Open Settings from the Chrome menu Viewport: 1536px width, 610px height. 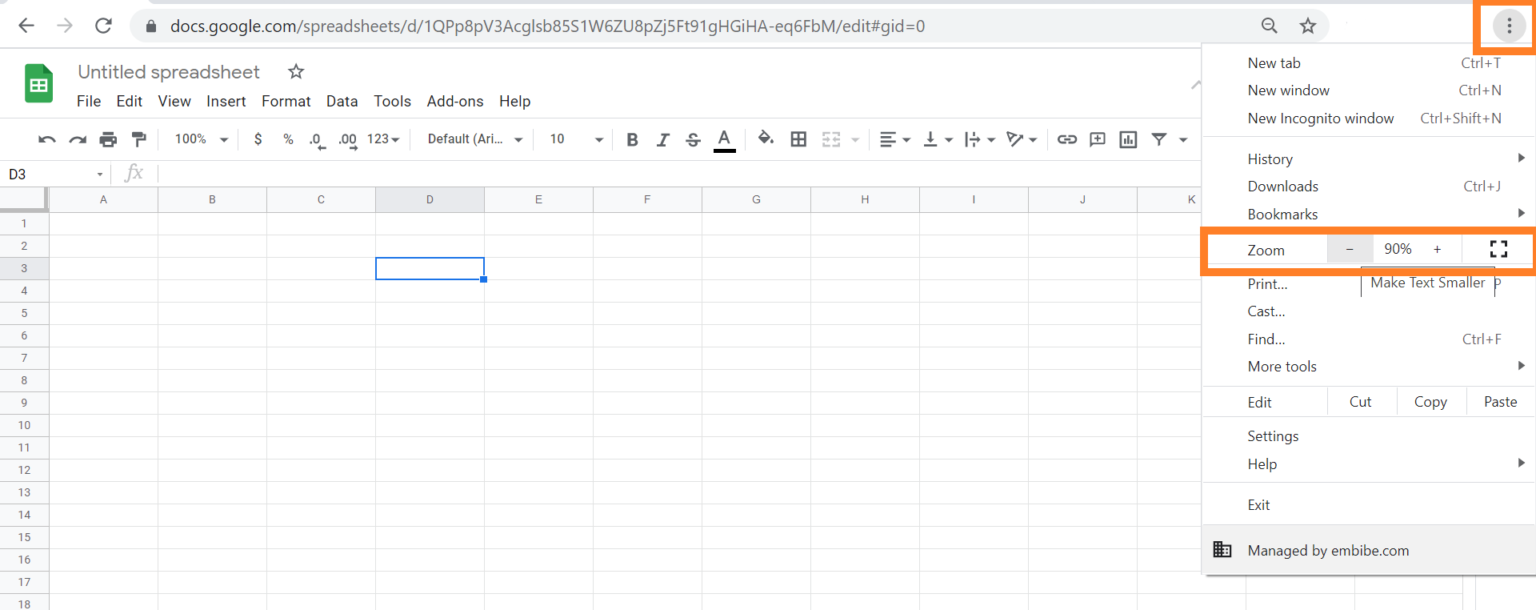1272,436
